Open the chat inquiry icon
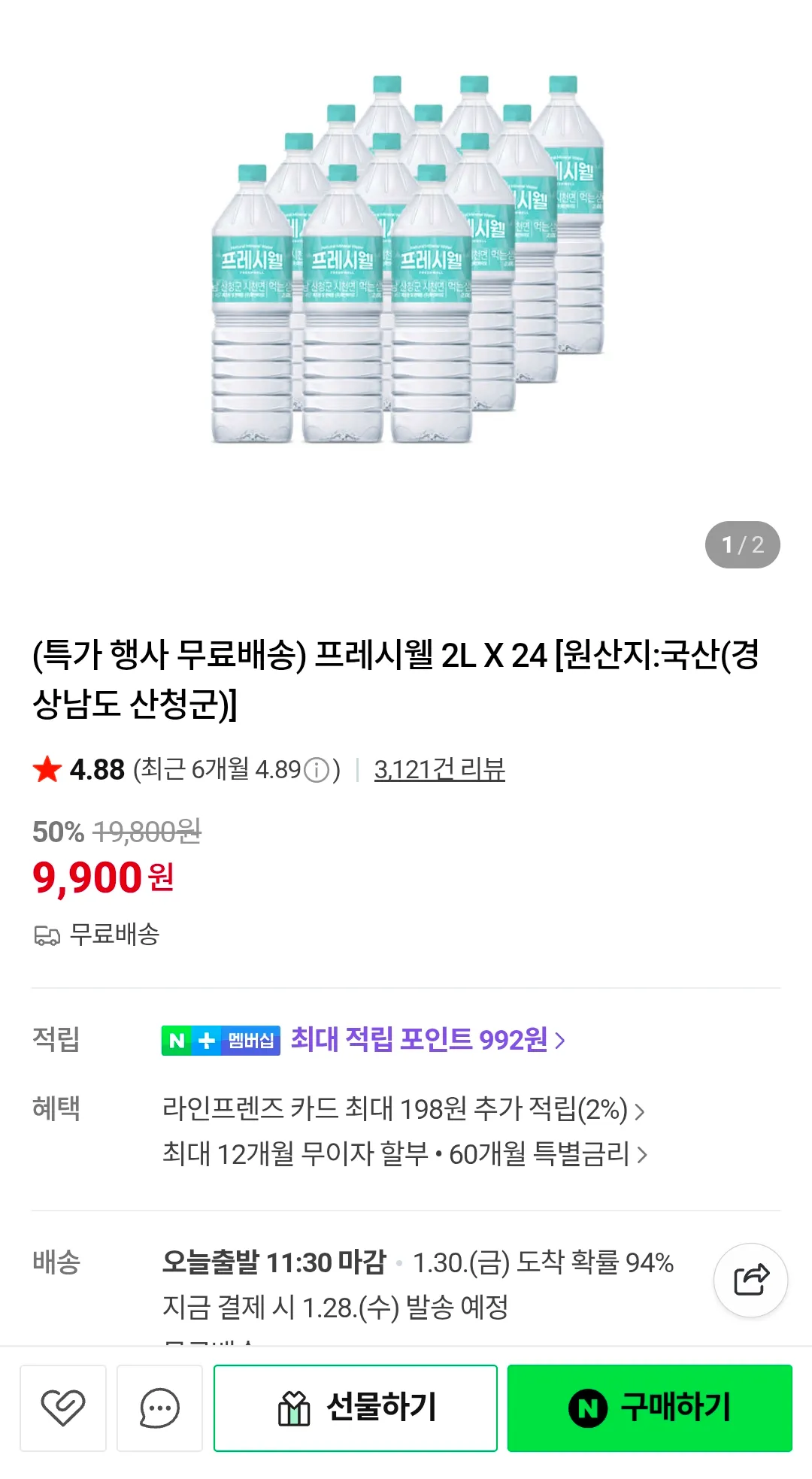This screenshot has width=812, height=1479. click(159, 1408)
